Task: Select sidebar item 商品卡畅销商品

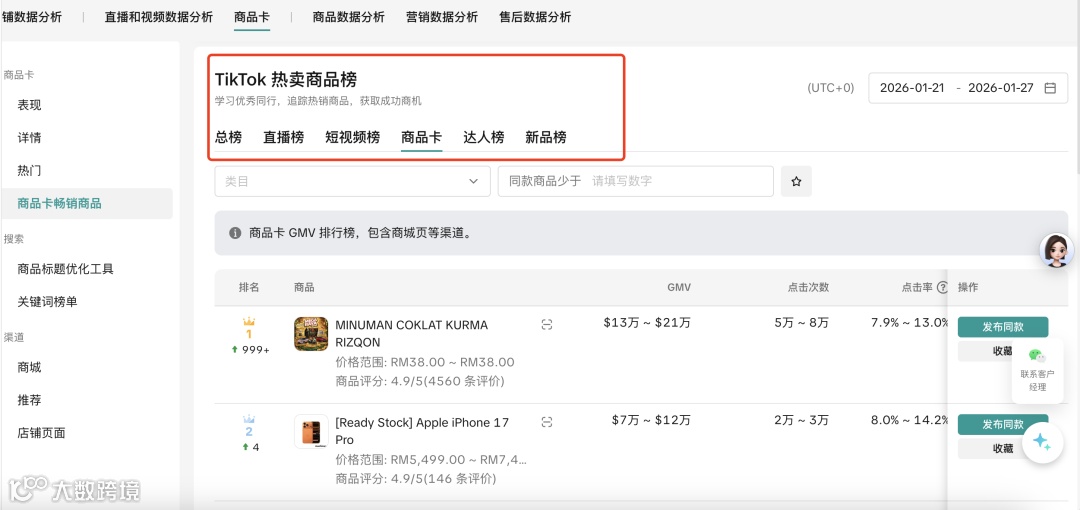Action: 87,203
